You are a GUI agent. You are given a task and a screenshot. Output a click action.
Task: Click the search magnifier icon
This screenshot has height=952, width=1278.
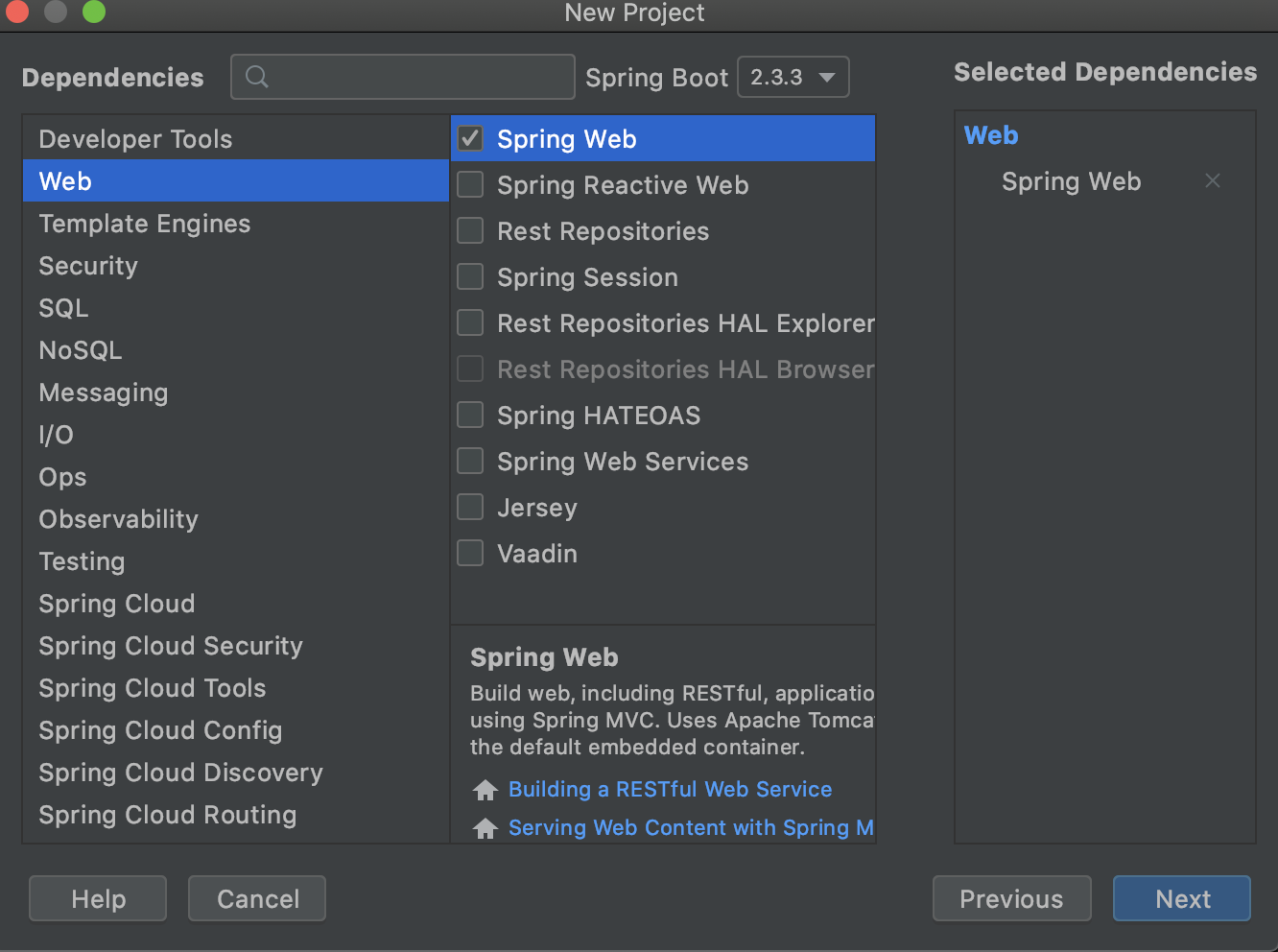tap(256, 77)
